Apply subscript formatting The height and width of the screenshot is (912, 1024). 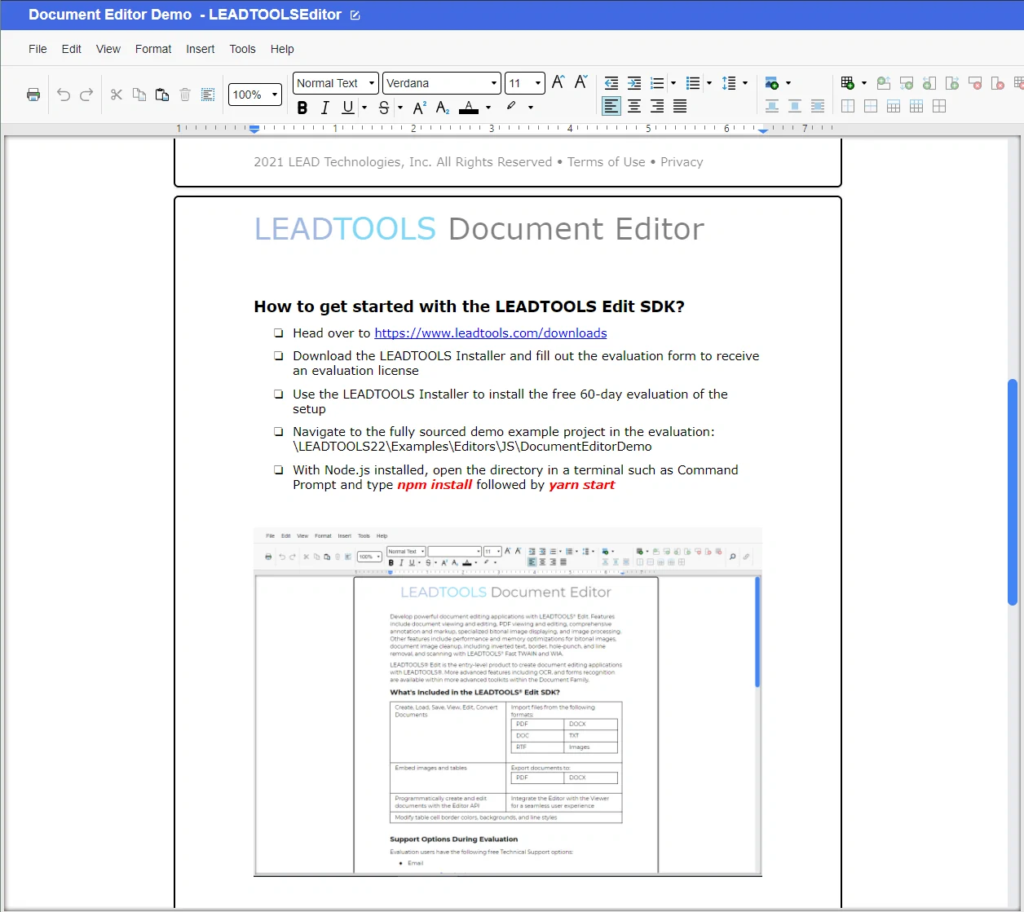pyautogui.click(x=441, y=106)
